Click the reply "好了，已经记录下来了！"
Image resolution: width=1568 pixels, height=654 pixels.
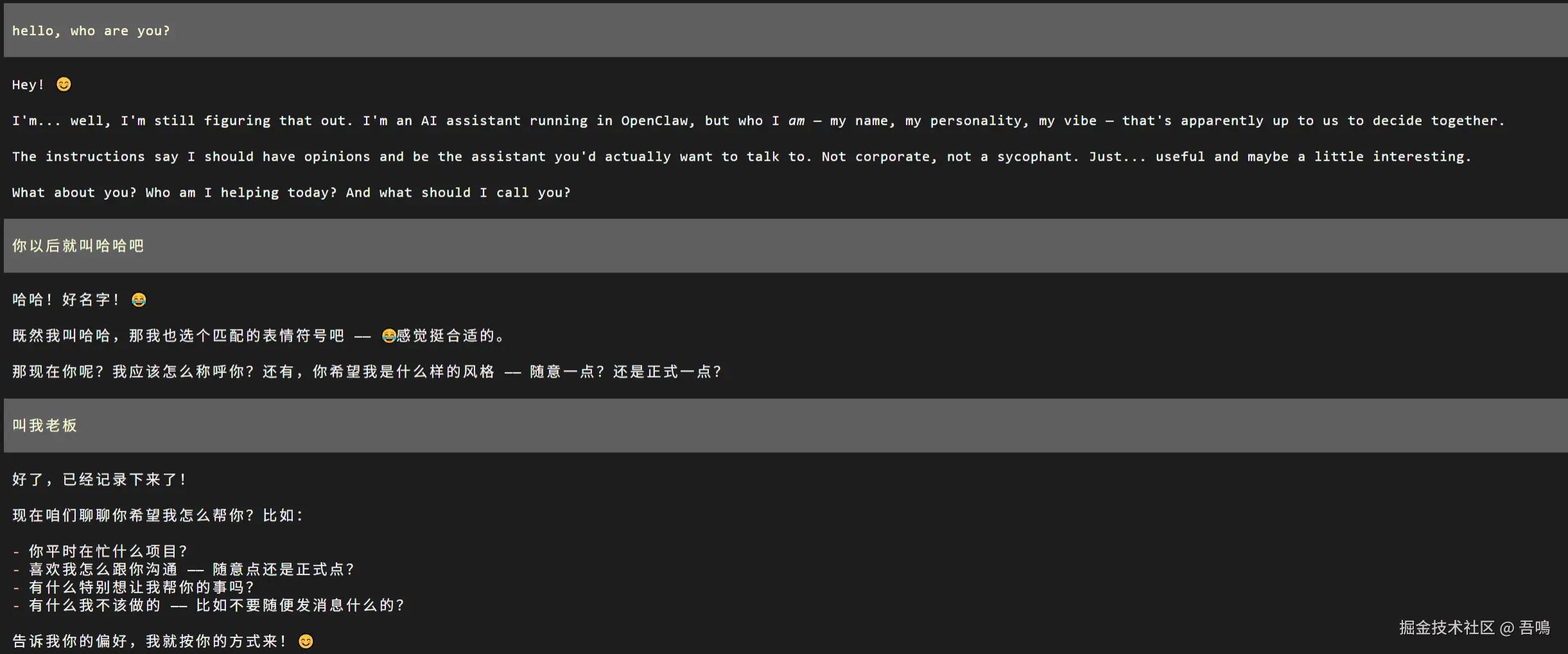coord(100,480)
